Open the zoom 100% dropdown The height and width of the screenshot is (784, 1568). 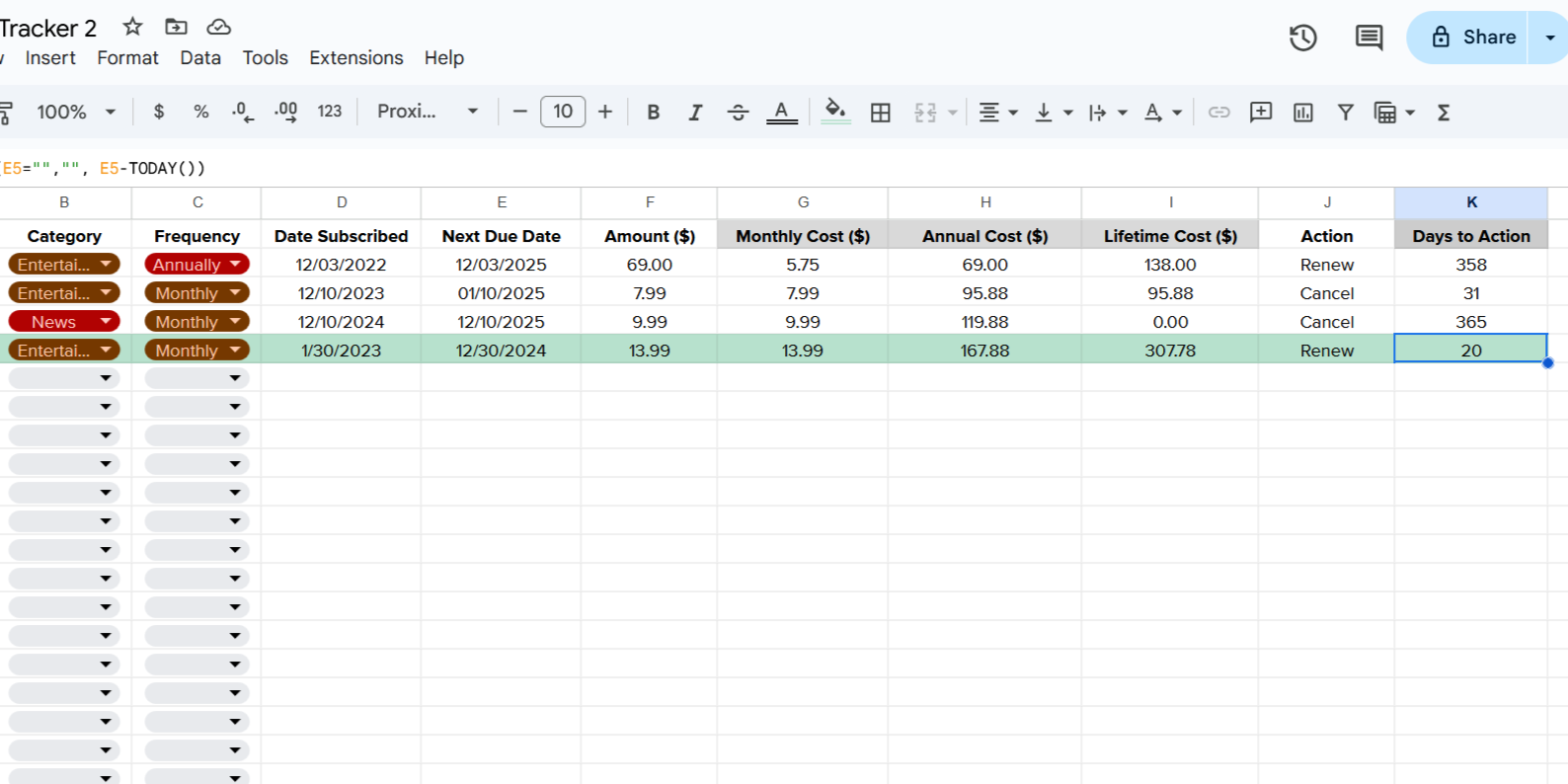point(76,112)
